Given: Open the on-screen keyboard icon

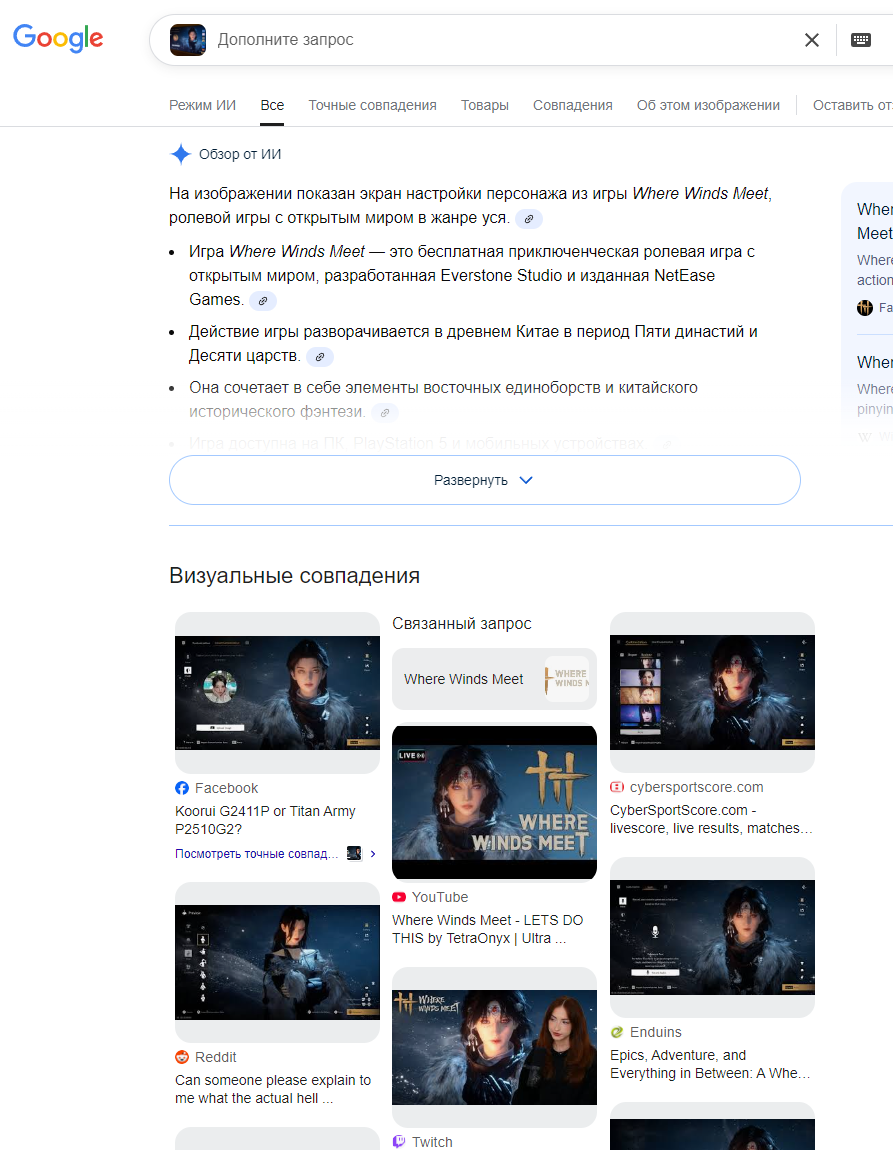Looking at the screenshot, I should click(x=861, y=40).
